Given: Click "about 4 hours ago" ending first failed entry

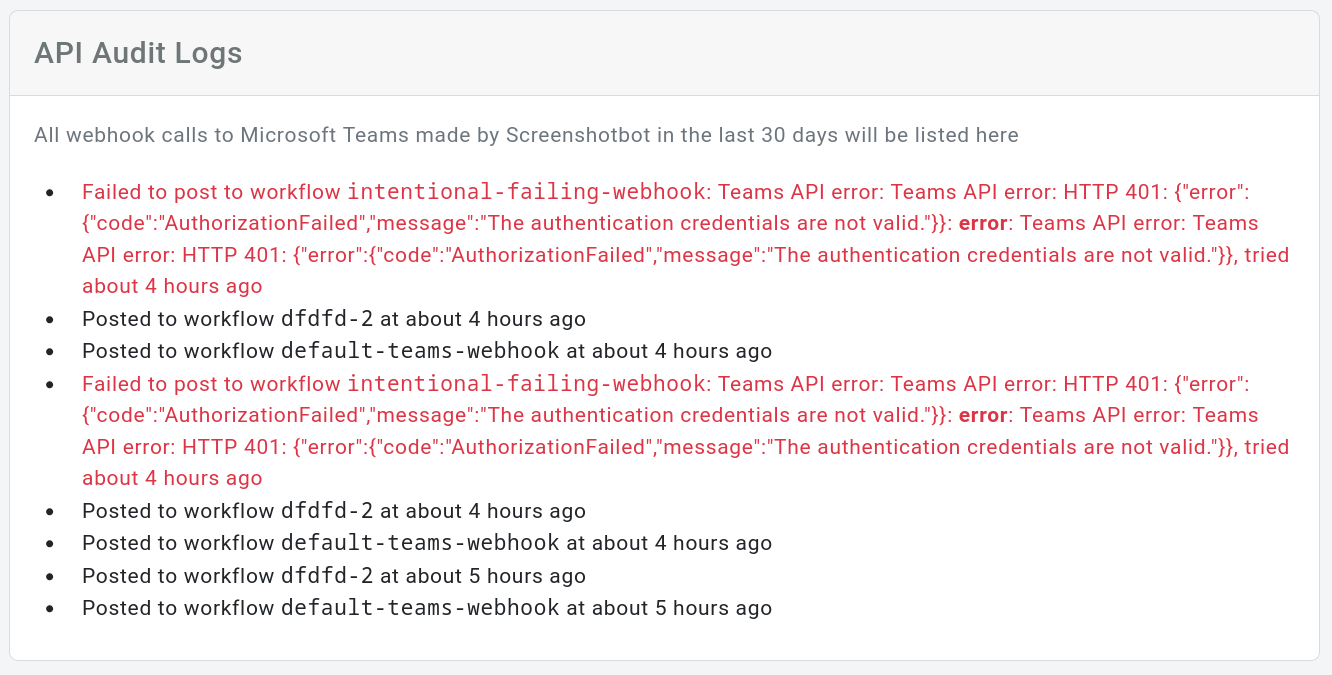Looking at the screenshot, I should 172,286.
